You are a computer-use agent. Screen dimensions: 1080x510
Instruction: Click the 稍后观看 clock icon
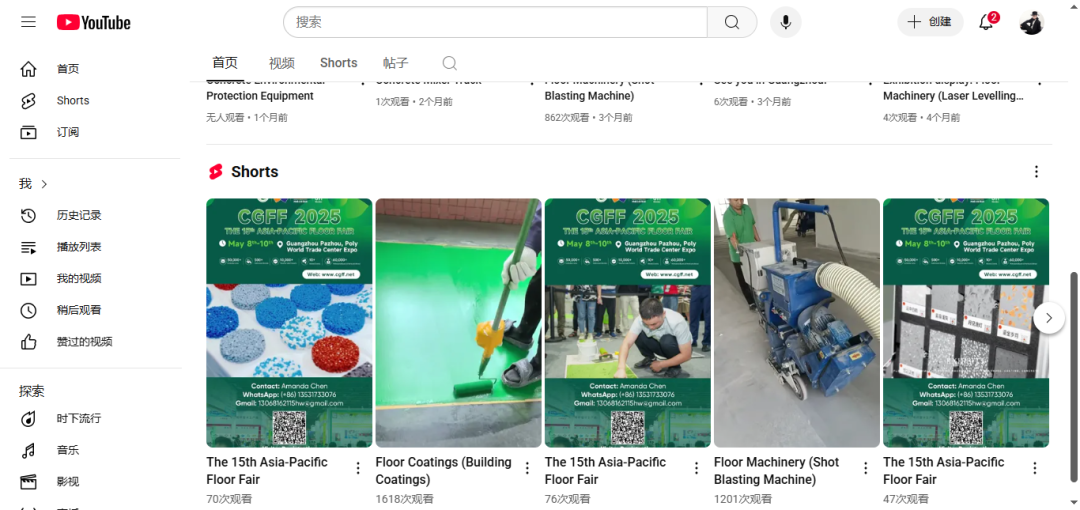[28, 310]
